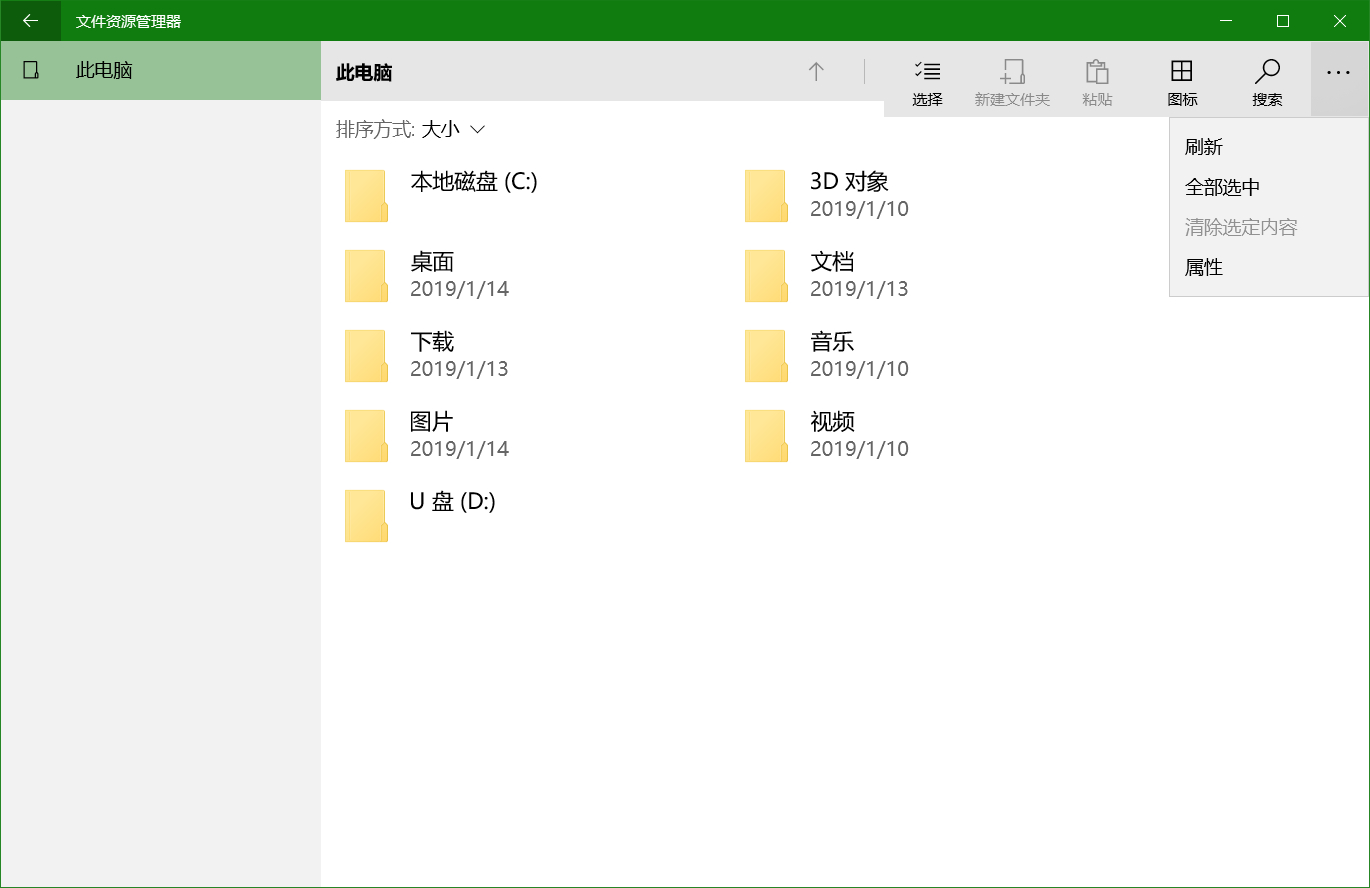This screenshot has width=1370, height=888.
Task: Open the 文档 folder
Action: pos(832,262)
